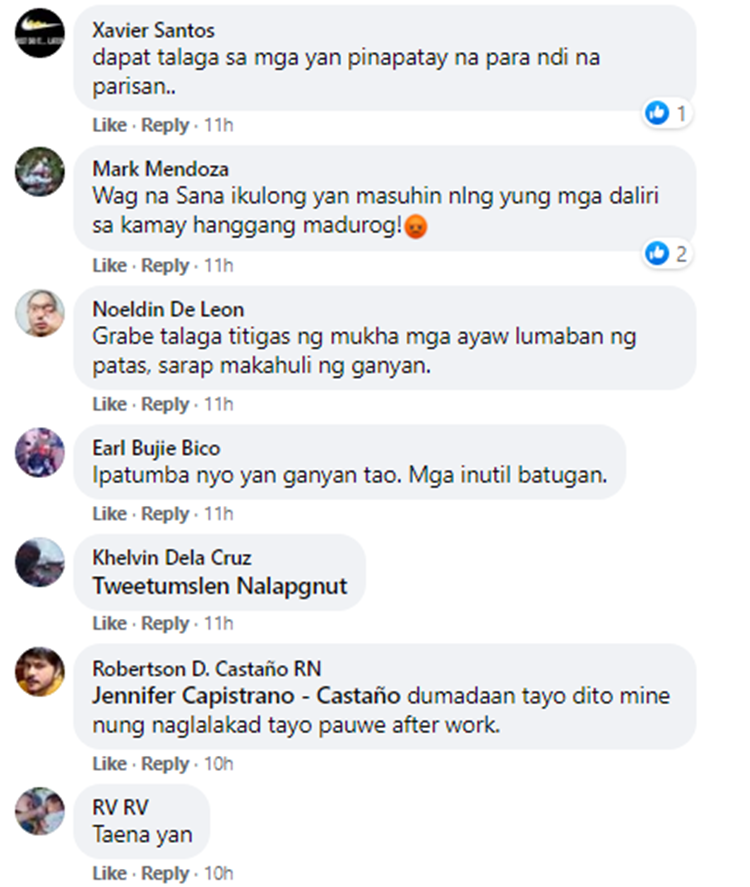Open Mark Mendoza's avatar image
750x887 pixels.
point(40,172)
